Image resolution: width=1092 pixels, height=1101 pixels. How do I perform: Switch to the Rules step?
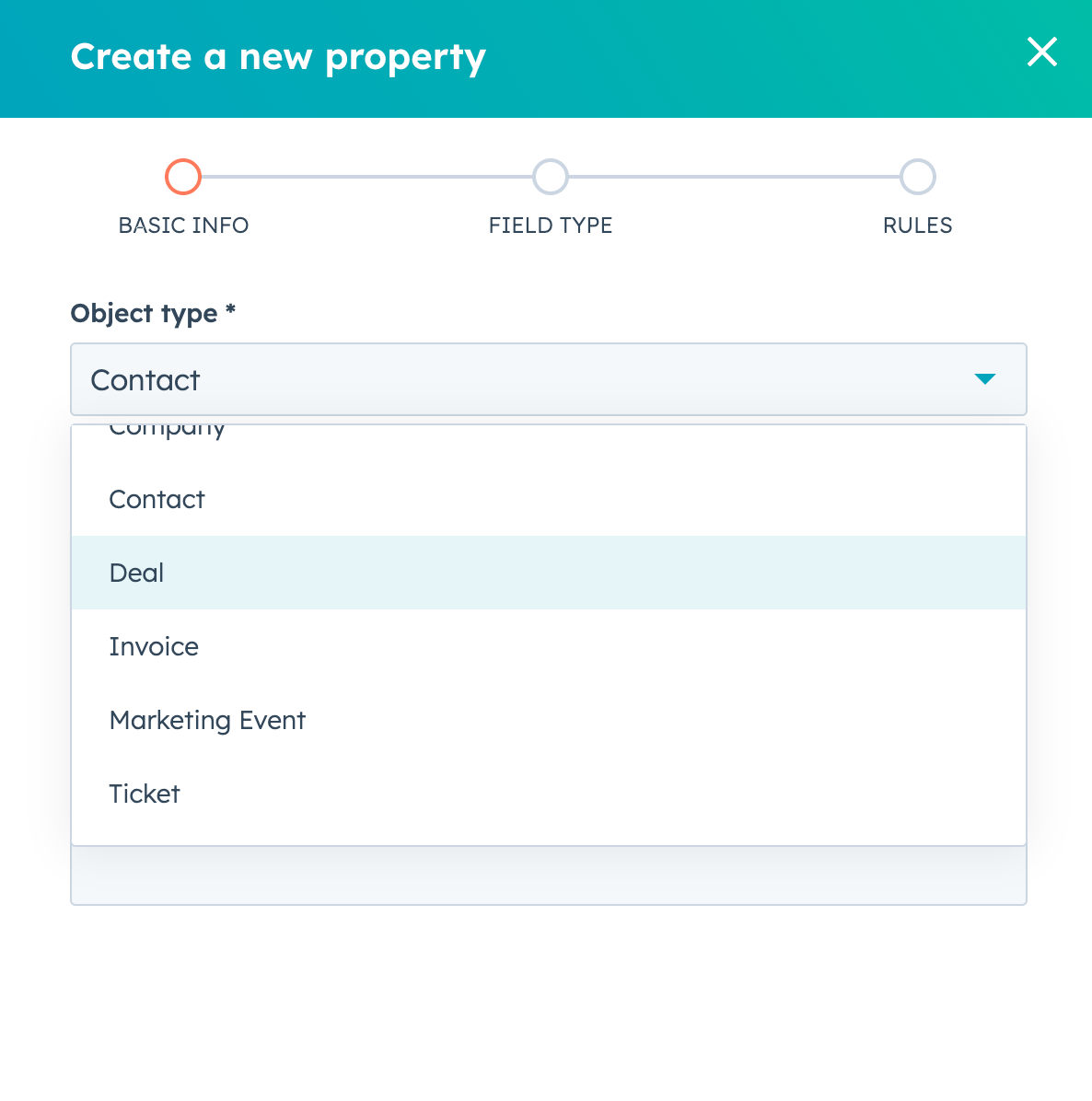pyautogui.click(x=917, y=225)
